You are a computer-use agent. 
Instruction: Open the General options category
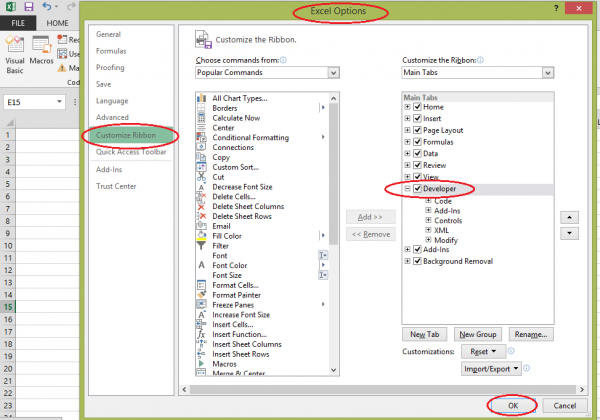(108, 34)
